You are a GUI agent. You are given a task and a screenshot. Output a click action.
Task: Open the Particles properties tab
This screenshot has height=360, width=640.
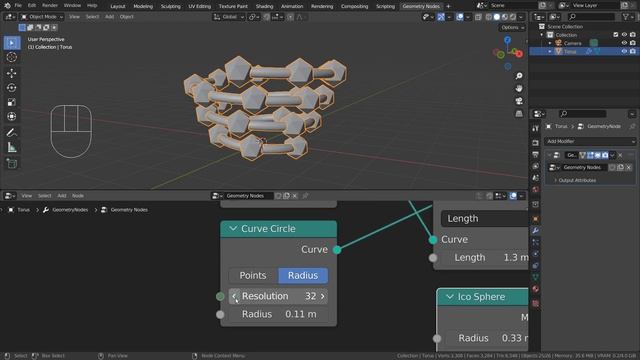536,242
